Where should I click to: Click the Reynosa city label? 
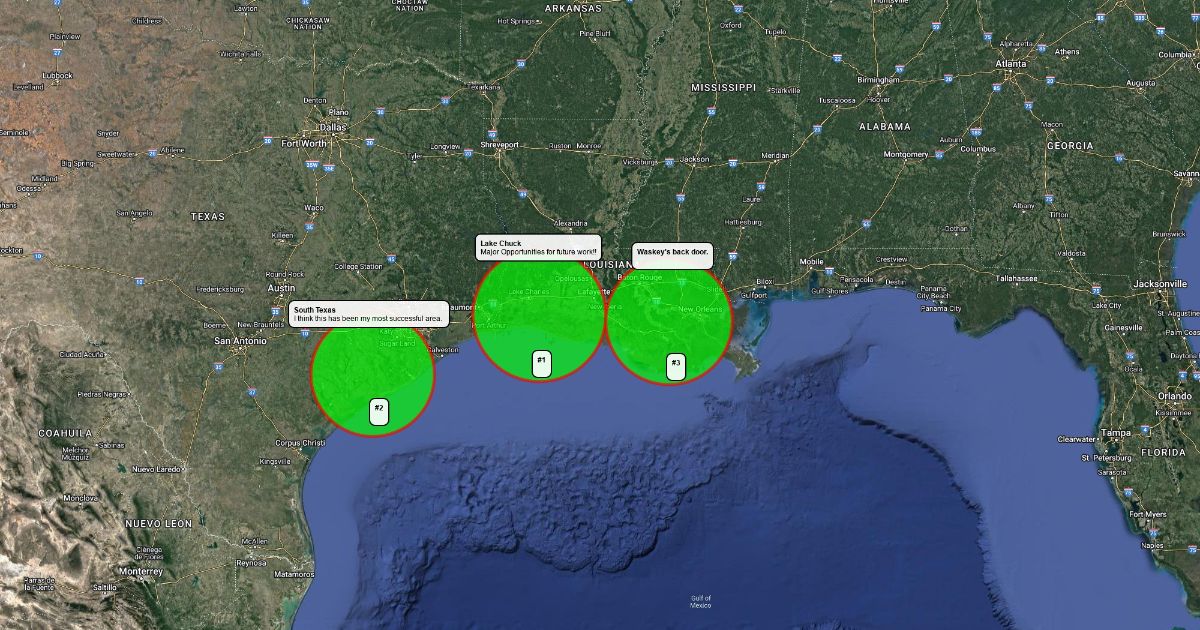(251, 563)
